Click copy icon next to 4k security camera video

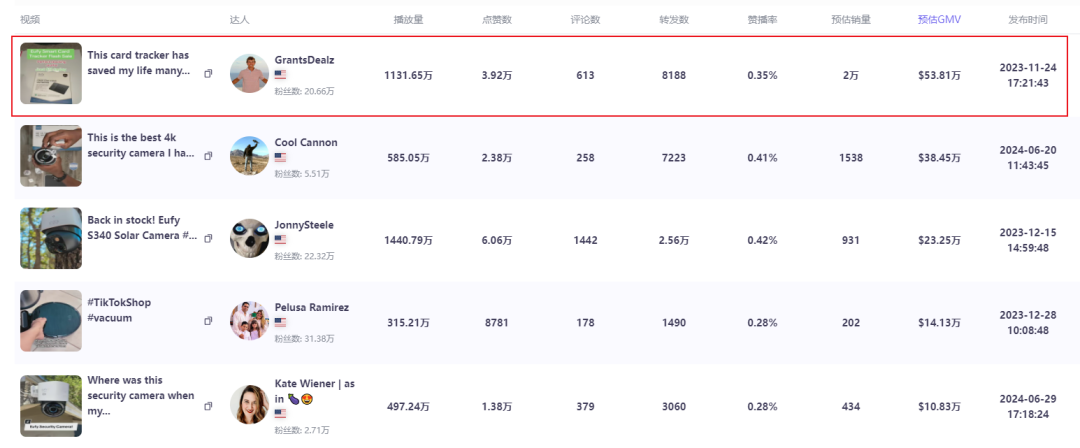(209, 156)
